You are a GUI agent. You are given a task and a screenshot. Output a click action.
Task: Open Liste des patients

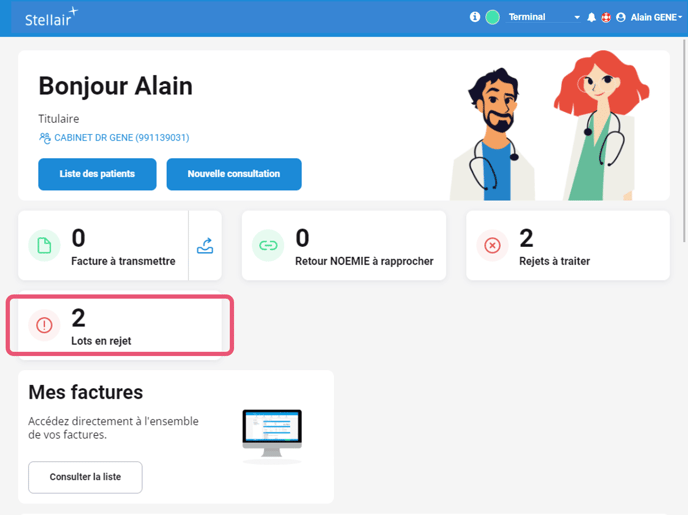click(97, 174)
